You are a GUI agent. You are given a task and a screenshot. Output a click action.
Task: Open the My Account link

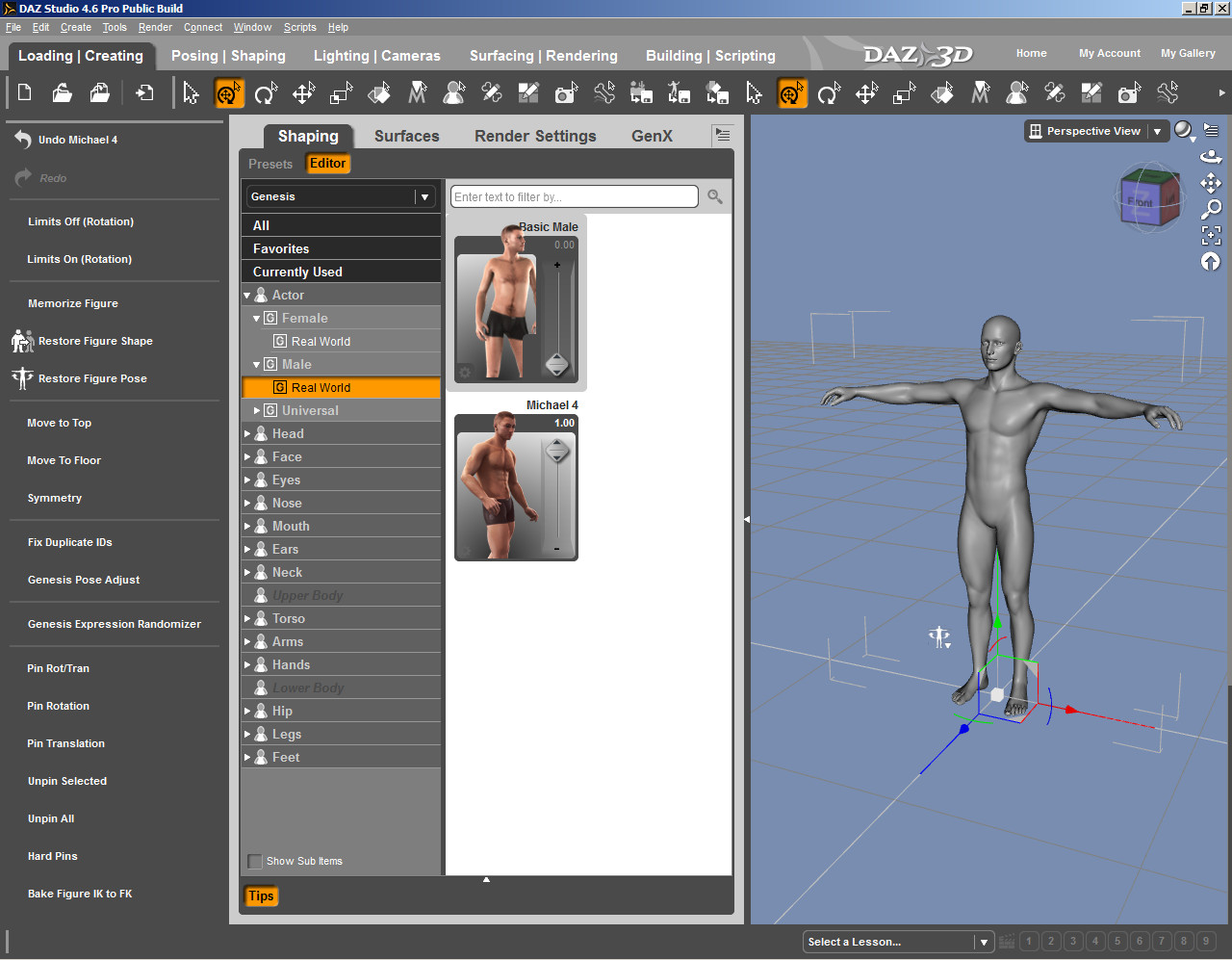(1110, 53)
